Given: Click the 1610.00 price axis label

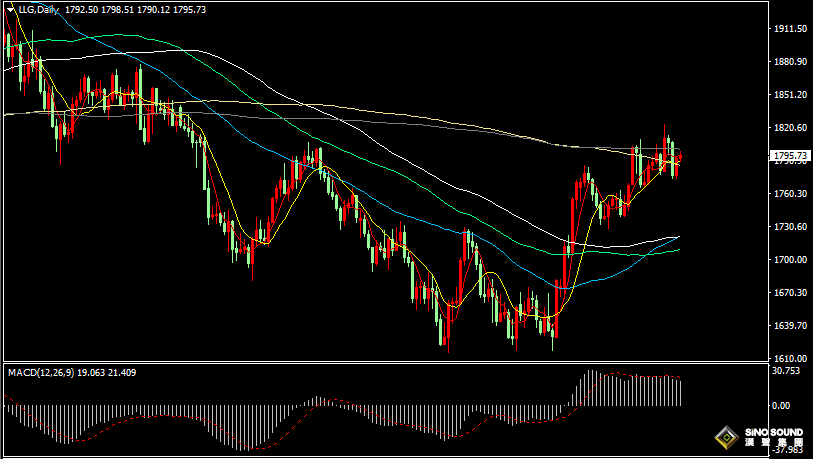Looking at the screenshot, I should (x=790, y=358).
